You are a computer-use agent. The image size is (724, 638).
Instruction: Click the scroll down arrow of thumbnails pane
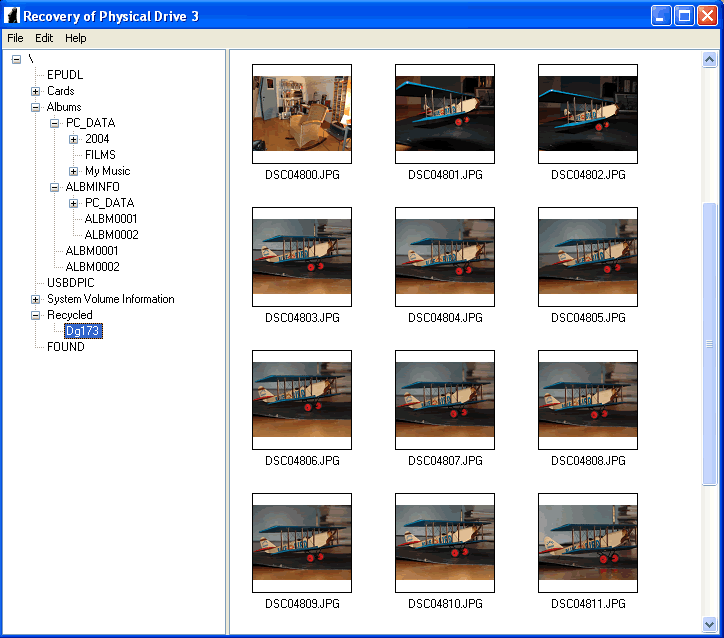click(x=710, y=625)
